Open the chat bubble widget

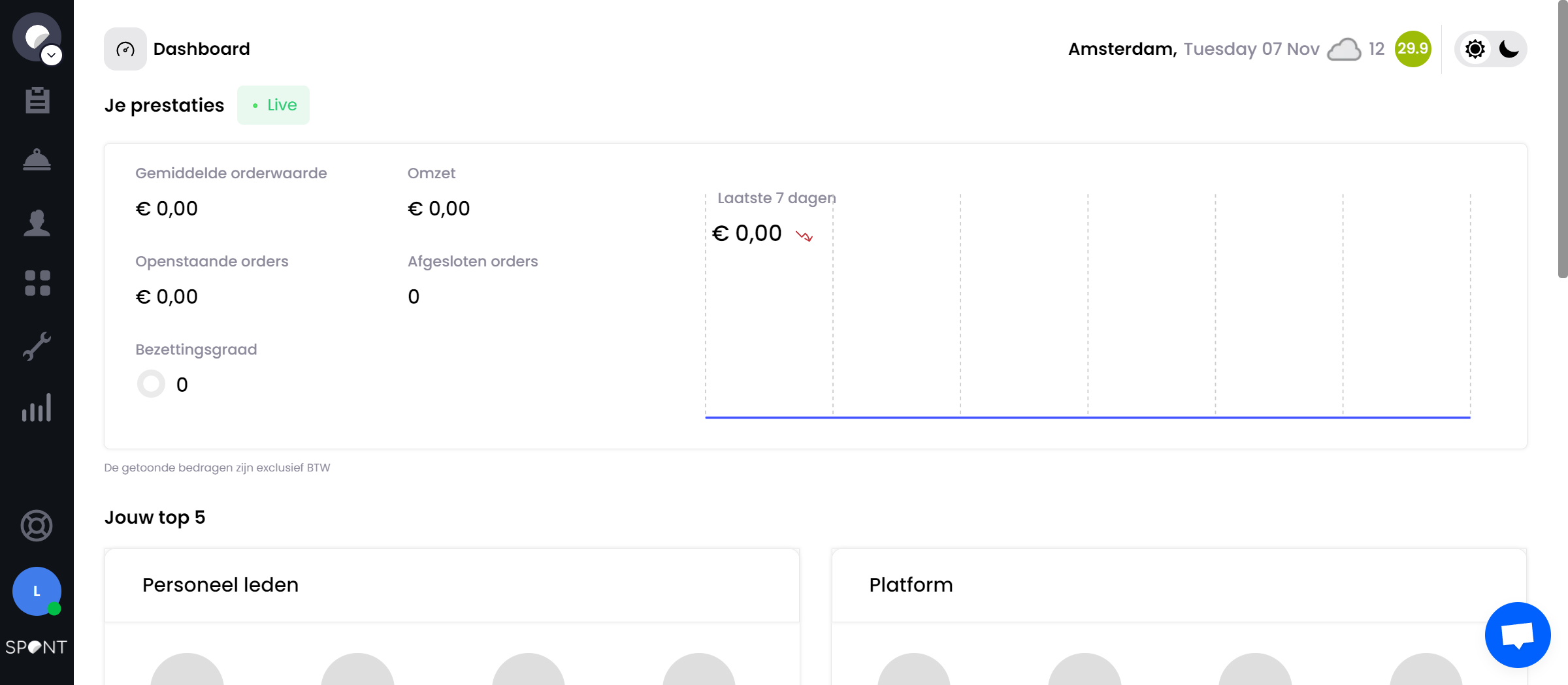pos(1517,635)
